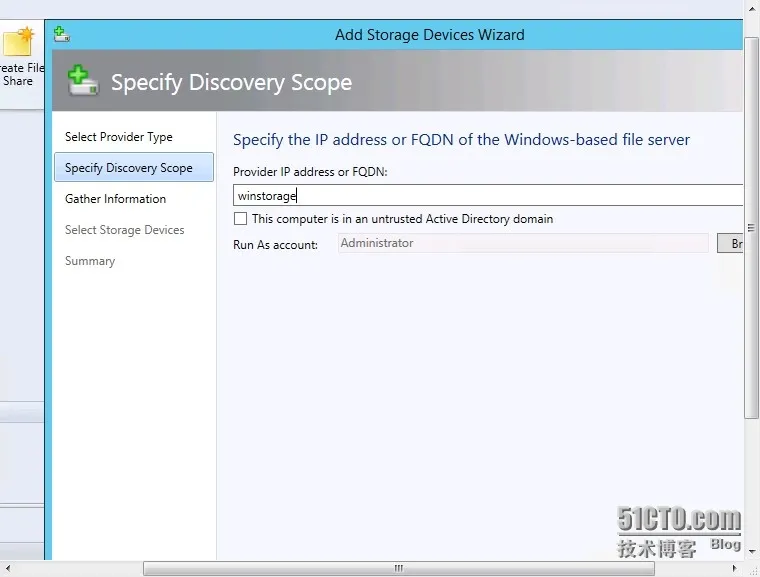Click the vertical scrollbar thumb
The width and height of the screenshot is (760, 577).
click(x=752, y=220)
